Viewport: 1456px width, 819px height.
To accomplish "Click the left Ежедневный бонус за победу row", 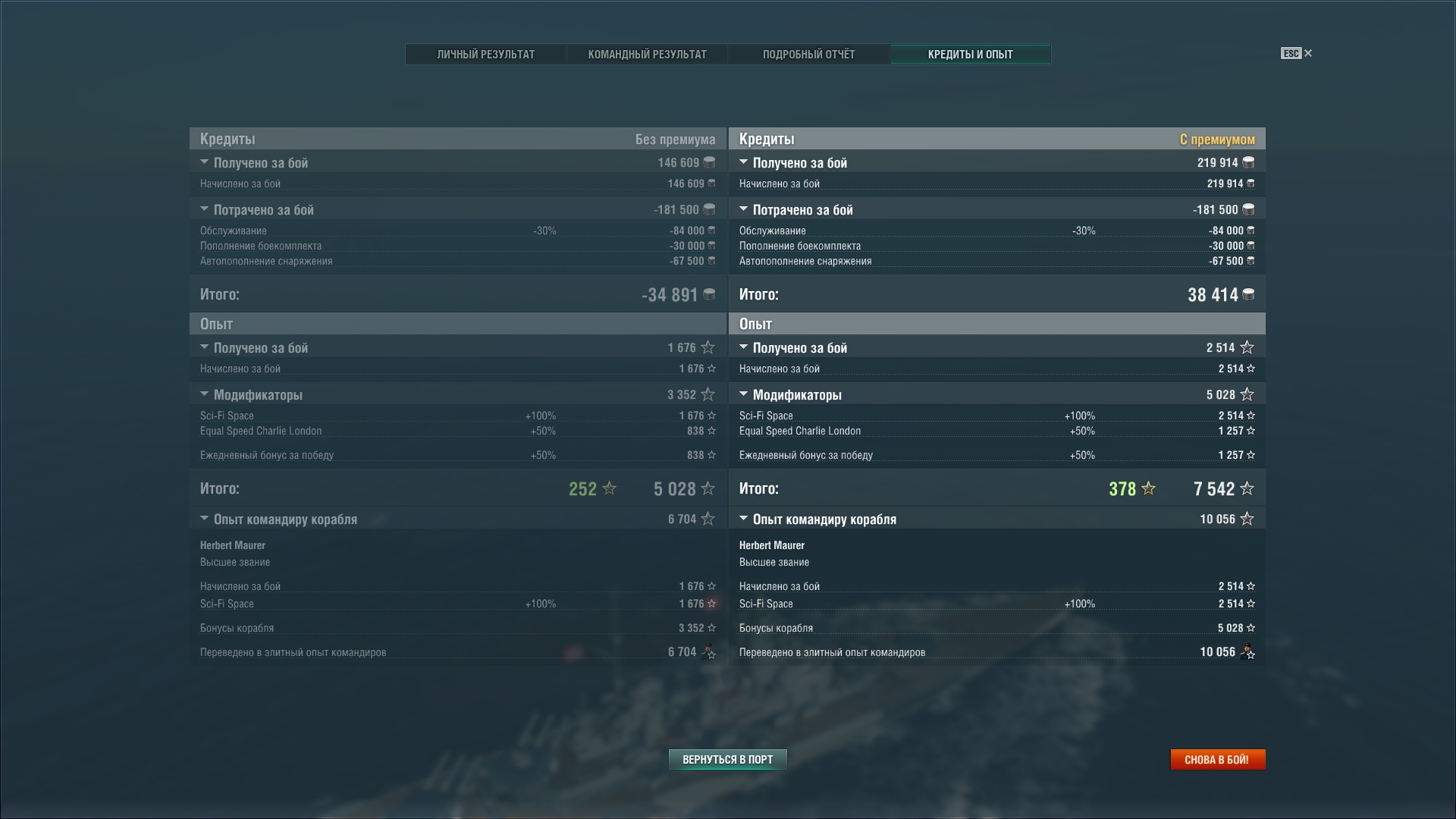I will [458, 455].
